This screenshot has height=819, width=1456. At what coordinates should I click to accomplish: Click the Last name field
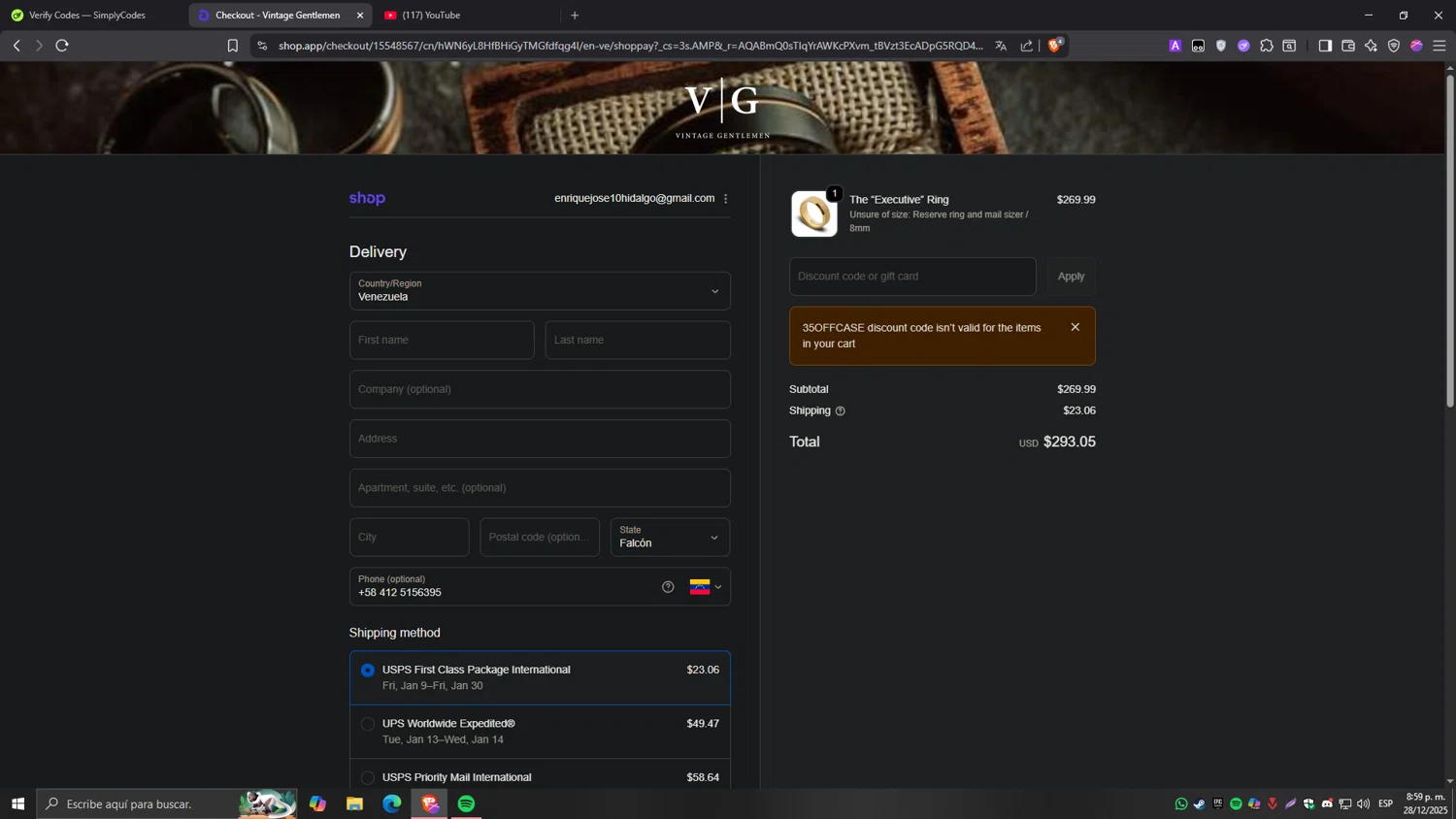coord(638,341)
